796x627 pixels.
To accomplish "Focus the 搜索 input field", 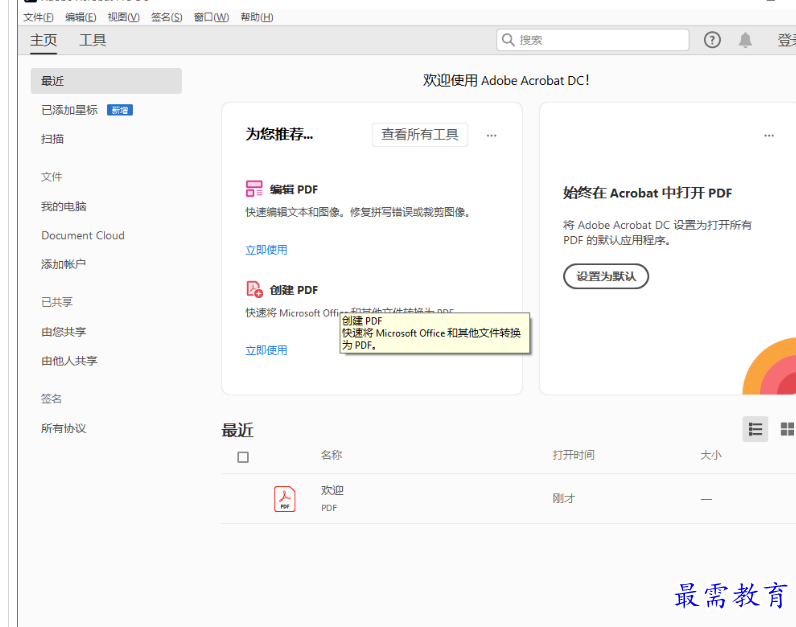I will click(592, 40).
